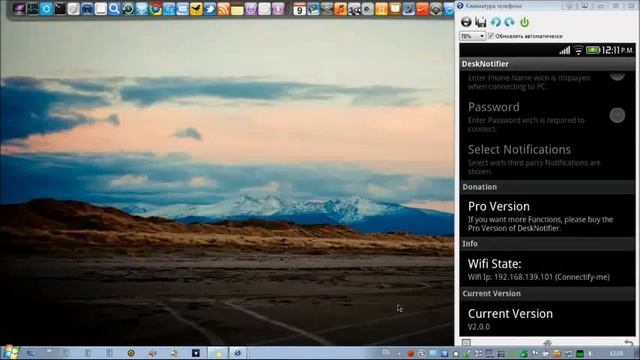
Task: Toggle the Password round checkbox
Action: [617, 115]
